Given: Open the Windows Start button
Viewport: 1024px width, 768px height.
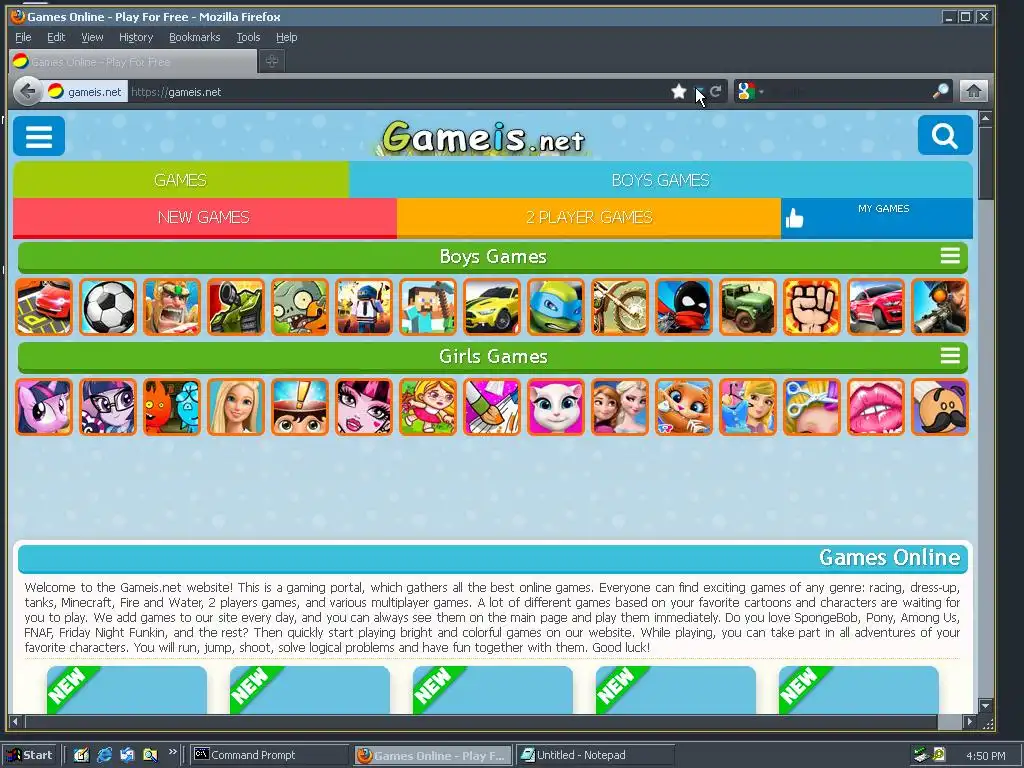Looking at the screenshot, I should [x=30, y=755].
